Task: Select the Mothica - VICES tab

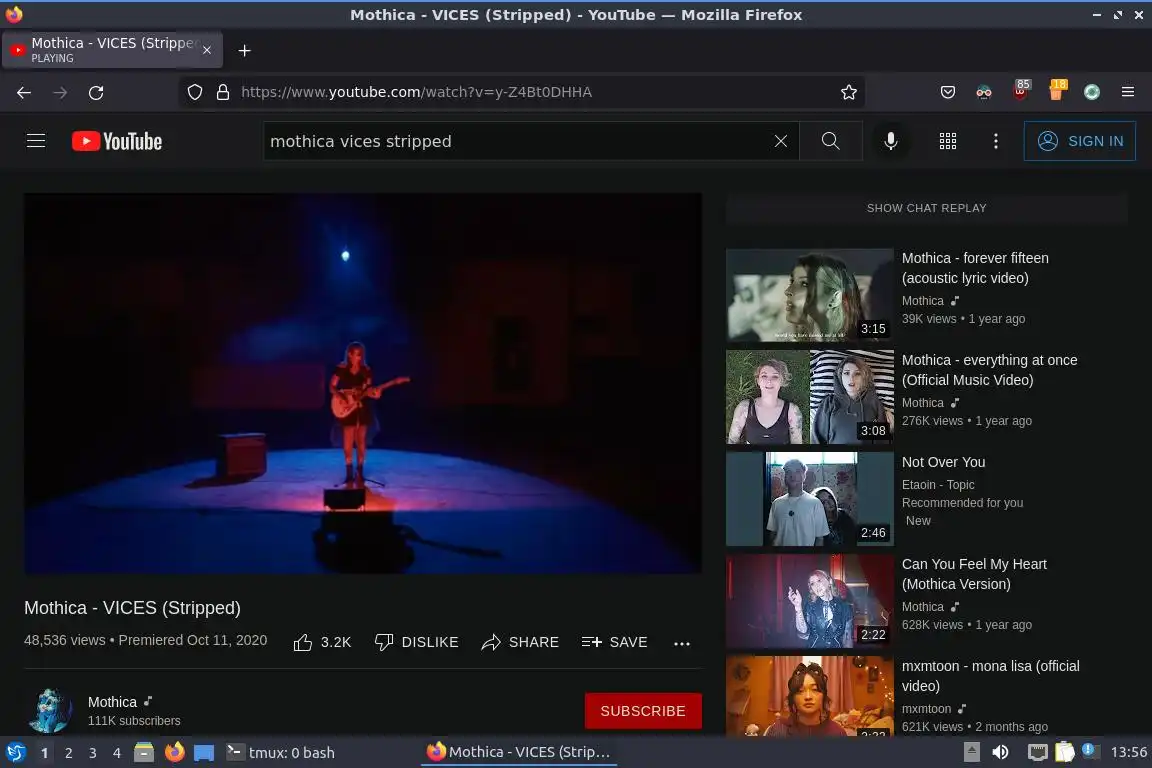Action: tap(110, 49)
